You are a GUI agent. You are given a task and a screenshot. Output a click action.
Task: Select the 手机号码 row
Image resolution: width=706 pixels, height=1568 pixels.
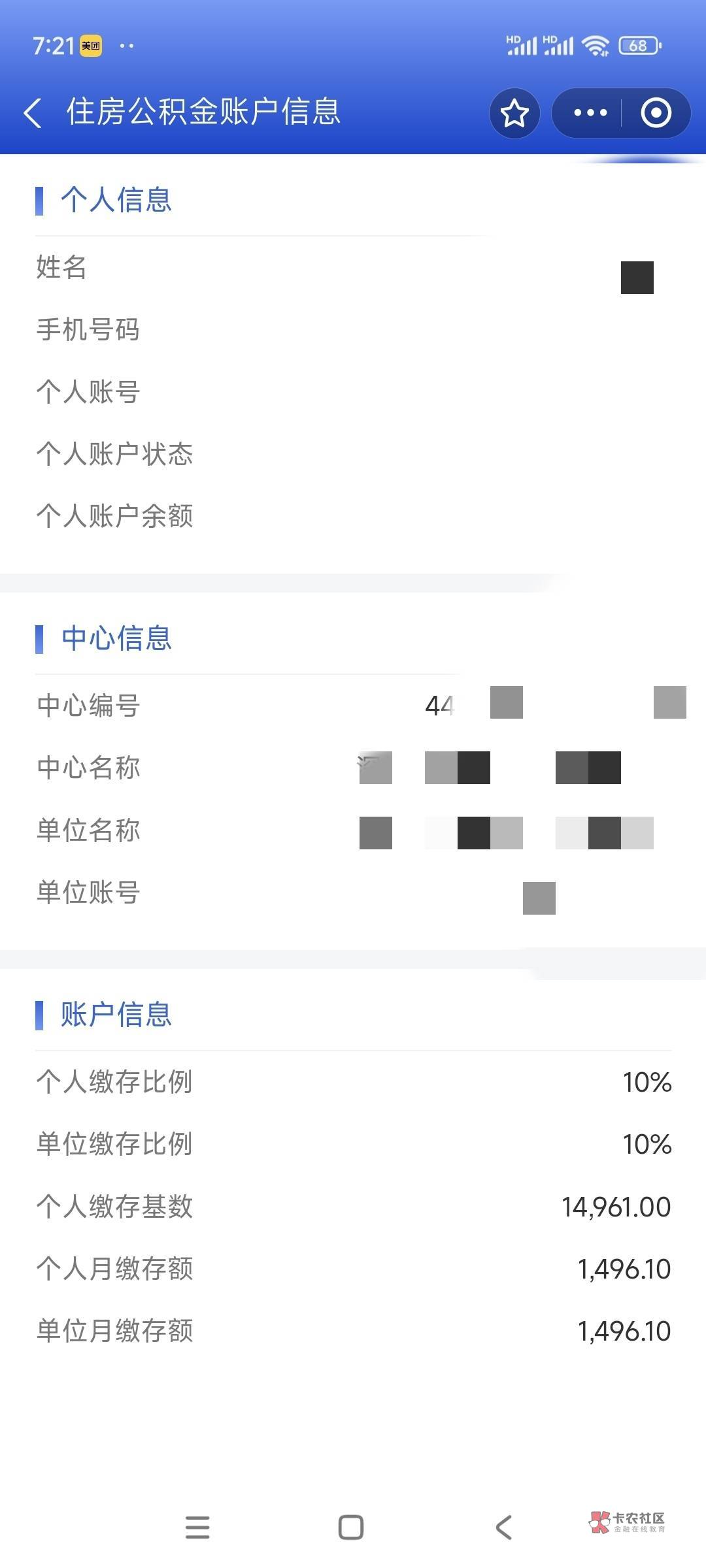click(x=88, y=330)
